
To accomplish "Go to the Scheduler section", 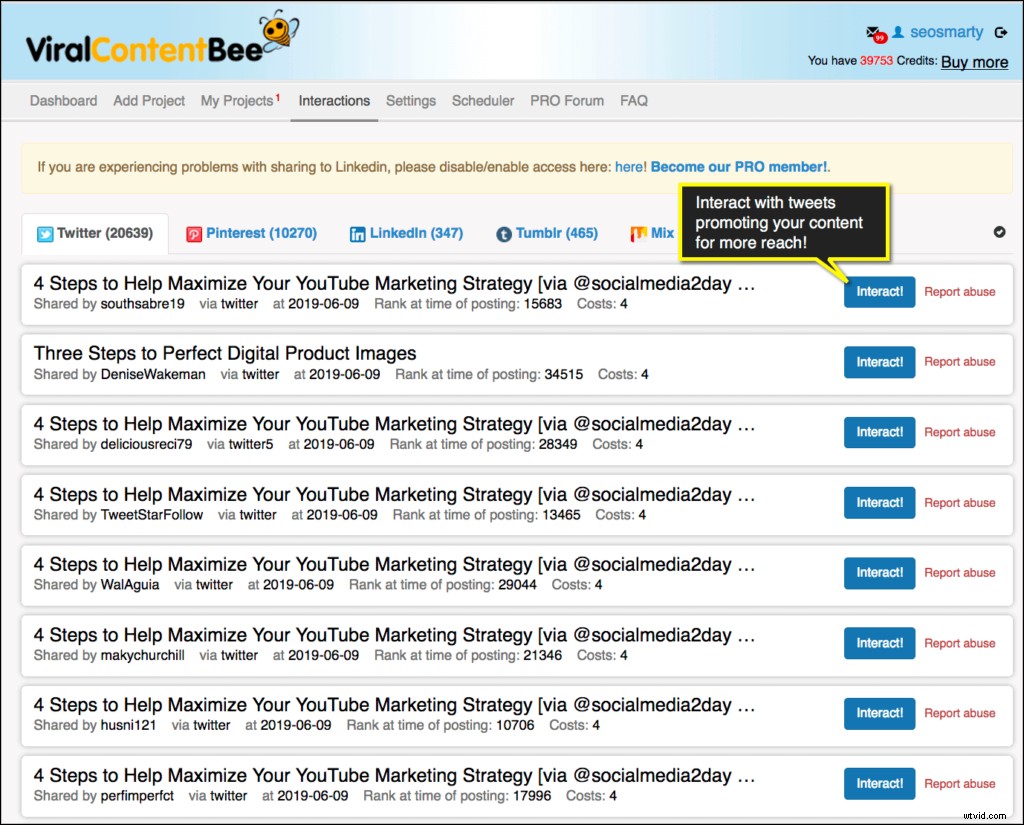I will pos(483,100).
